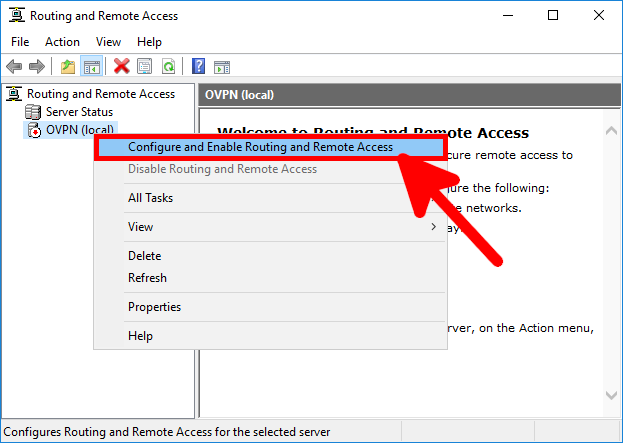Click the red X Delete toolbar icon
Screen dimensions: 623x443
tap(122, 66)
